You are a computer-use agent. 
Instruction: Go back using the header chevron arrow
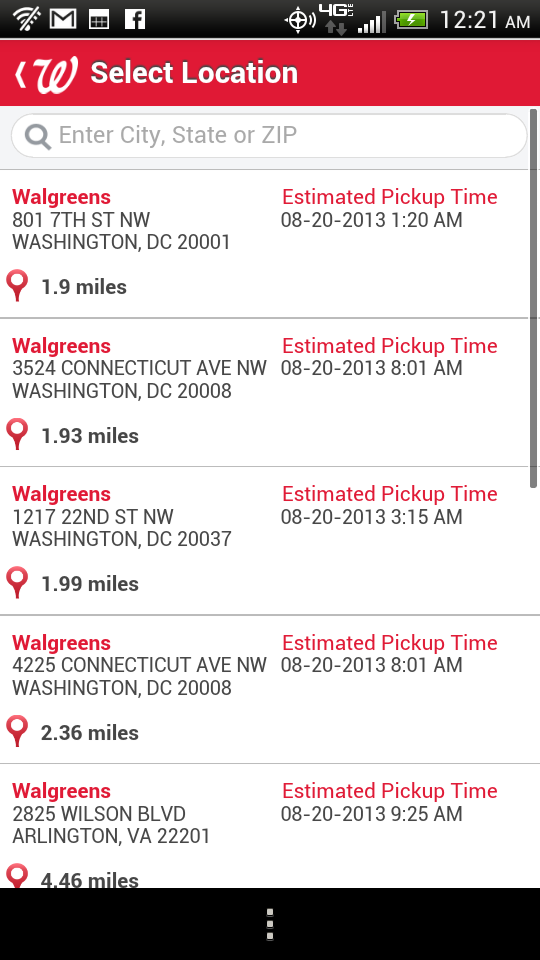tap(21, 73)
